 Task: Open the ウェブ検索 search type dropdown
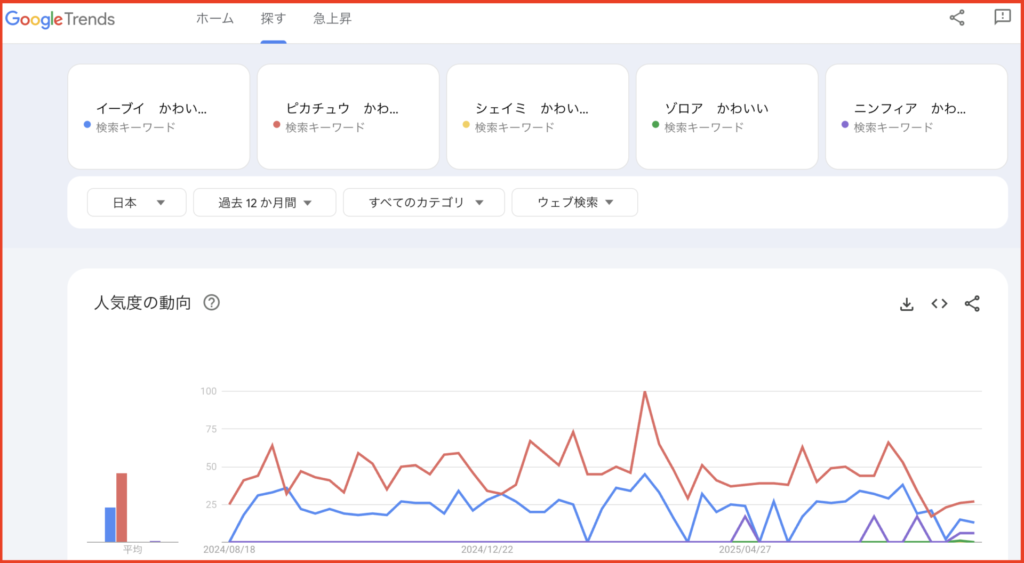[x=575, y=202]
